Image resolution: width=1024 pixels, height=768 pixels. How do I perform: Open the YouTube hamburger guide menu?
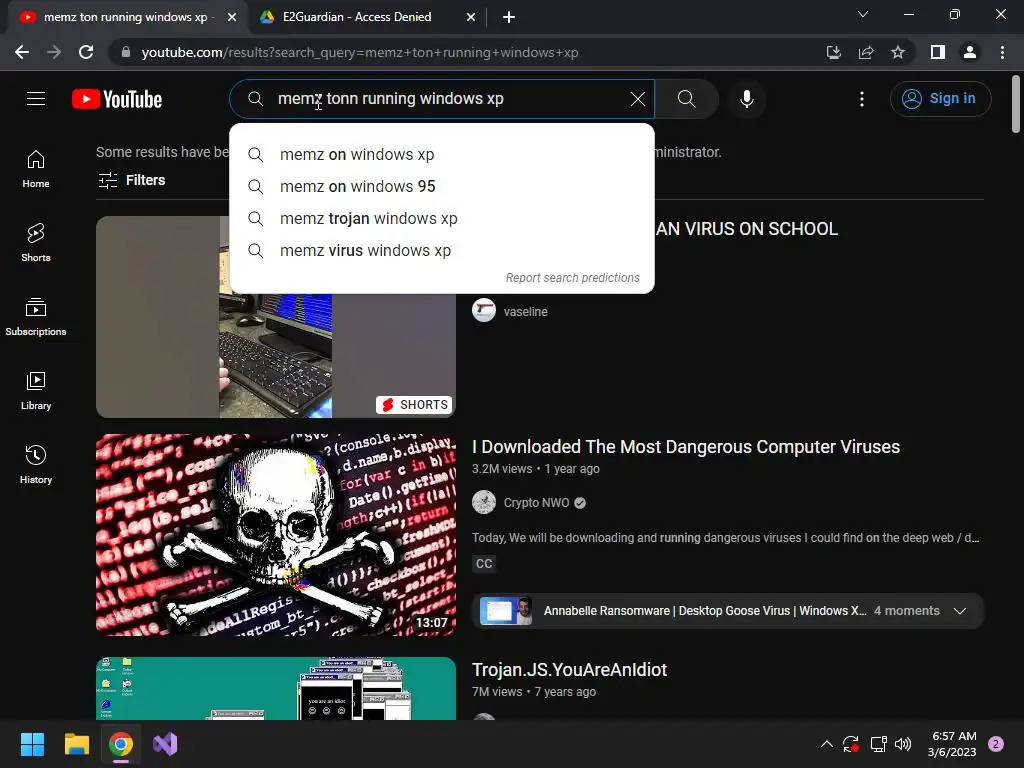pos(36,99)
